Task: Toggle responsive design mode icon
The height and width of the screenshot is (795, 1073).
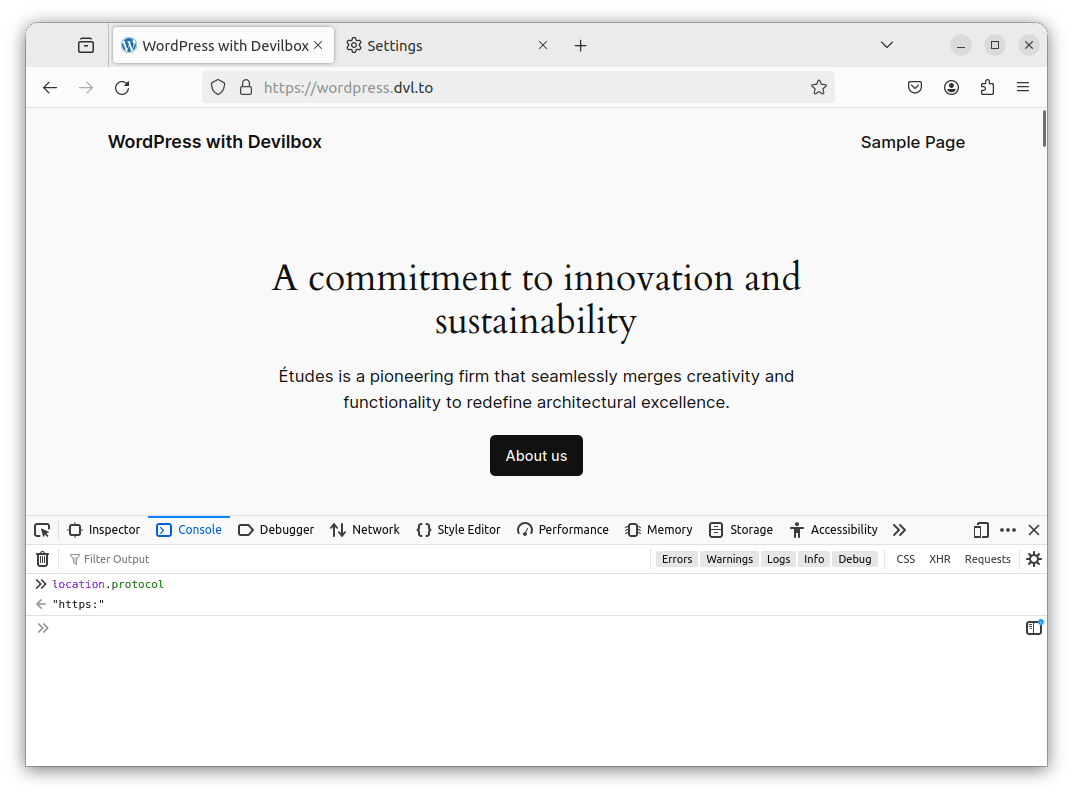Action: click(981, 530)
